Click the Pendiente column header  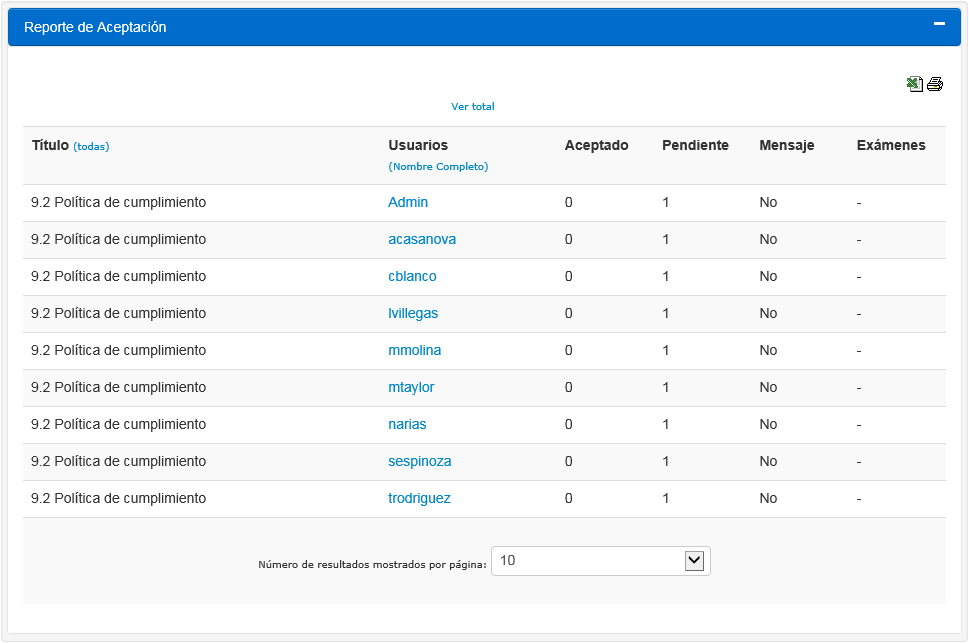click(x=695, y=146)
